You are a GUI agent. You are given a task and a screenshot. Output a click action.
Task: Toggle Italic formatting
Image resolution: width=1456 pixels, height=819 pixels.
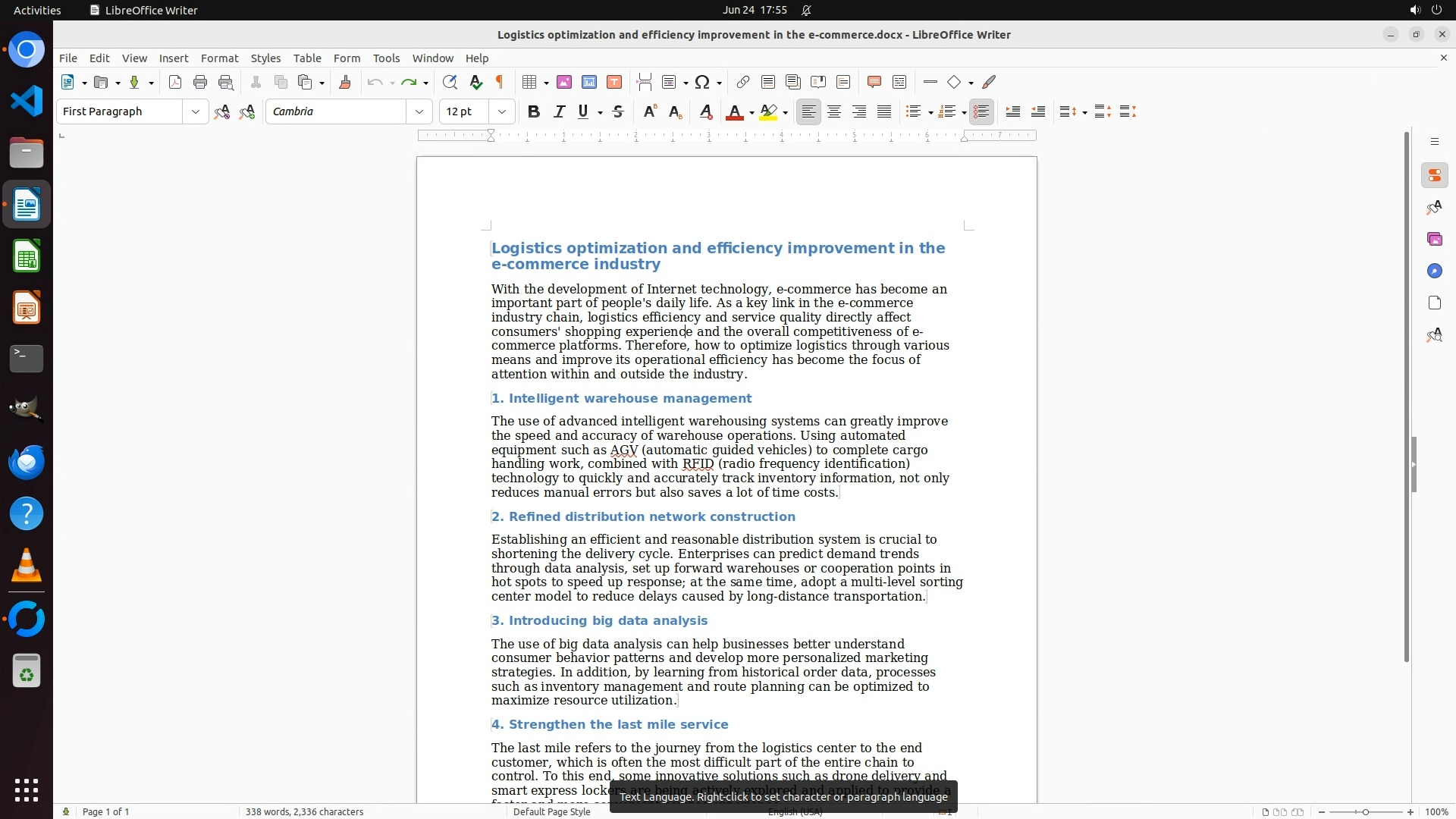click(559, 111)
